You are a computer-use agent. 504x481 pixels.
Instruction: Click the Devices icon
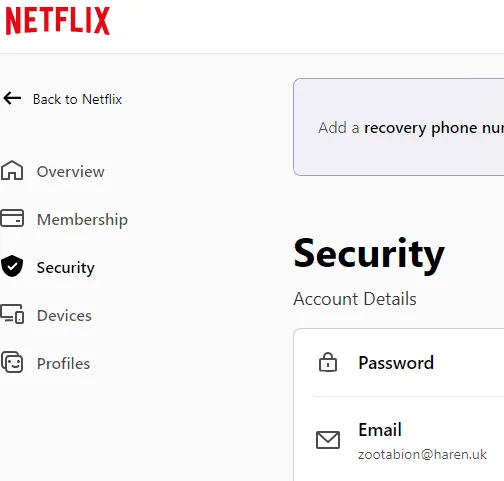(x=12, y=314)
